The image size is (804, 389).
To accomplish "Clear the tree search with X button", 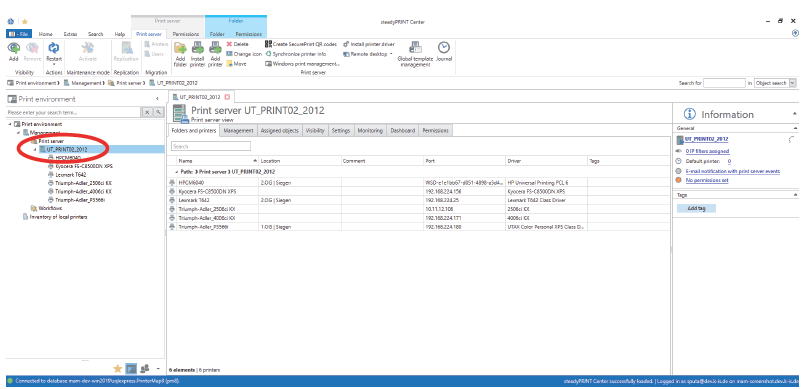I will (x=147, y=112).
